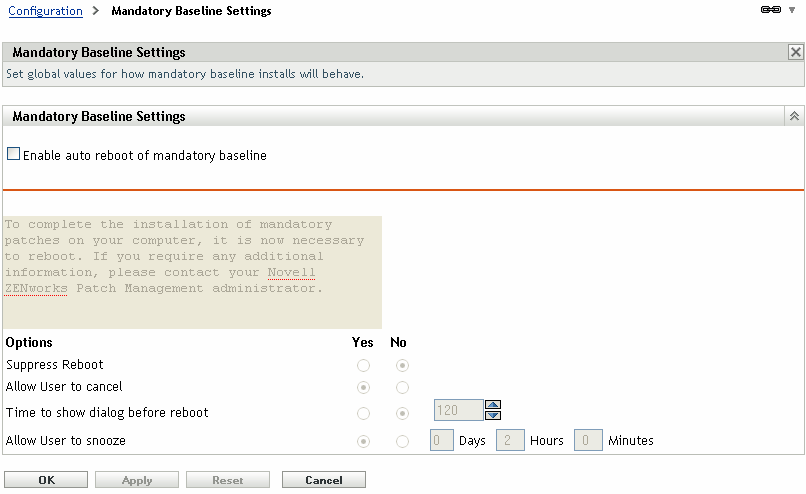The height and width of the screenshot is (494, 806).
Task: Click the chain link icon at top right
Action: point(770,10)
